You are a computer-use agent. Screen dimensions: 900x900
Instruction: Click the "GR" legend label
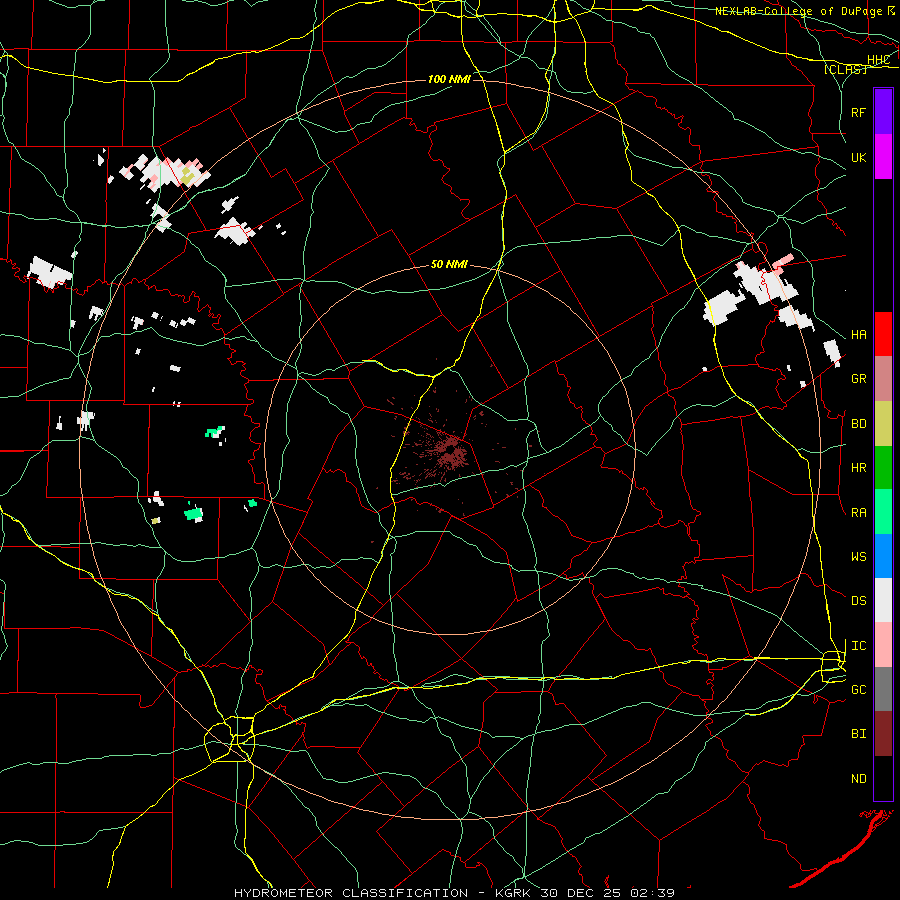tap(858, 379)
